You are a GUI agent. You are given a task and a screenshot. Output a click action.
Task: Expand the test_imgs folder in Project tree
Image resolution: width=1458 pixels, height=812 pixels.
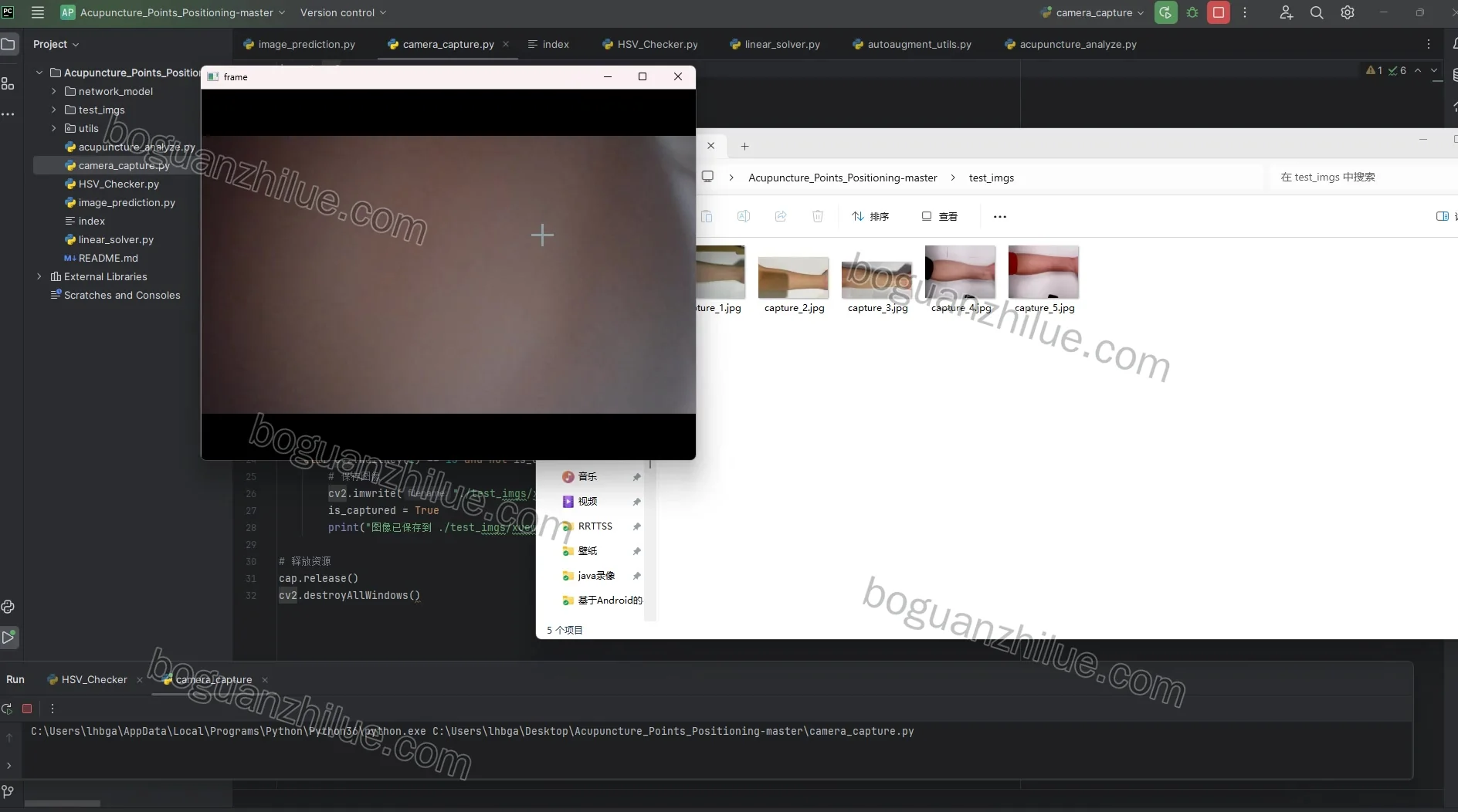pyautogui.click(x=53, y=110)
